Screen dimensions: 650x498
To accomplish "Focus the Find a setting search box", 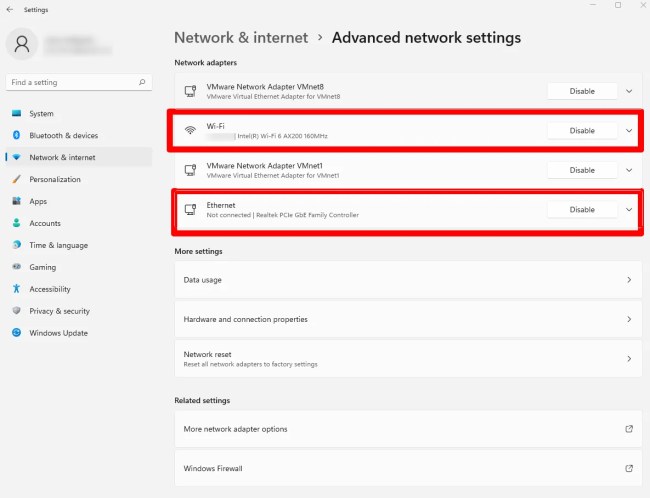I will [79, 82].
